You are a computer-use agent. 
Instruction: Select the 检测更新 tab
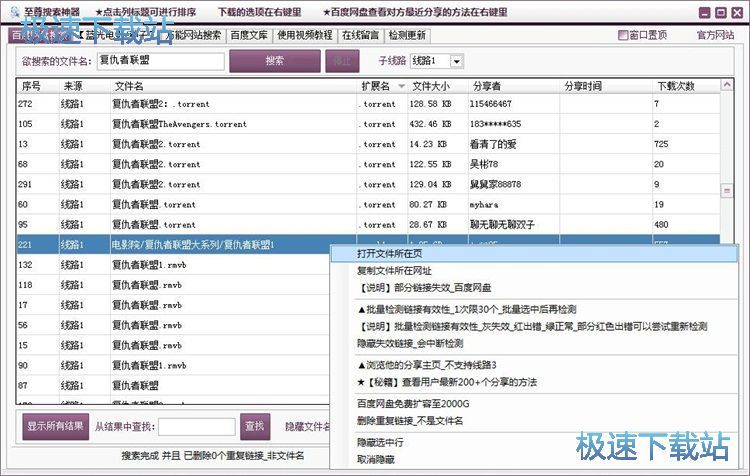407,35
